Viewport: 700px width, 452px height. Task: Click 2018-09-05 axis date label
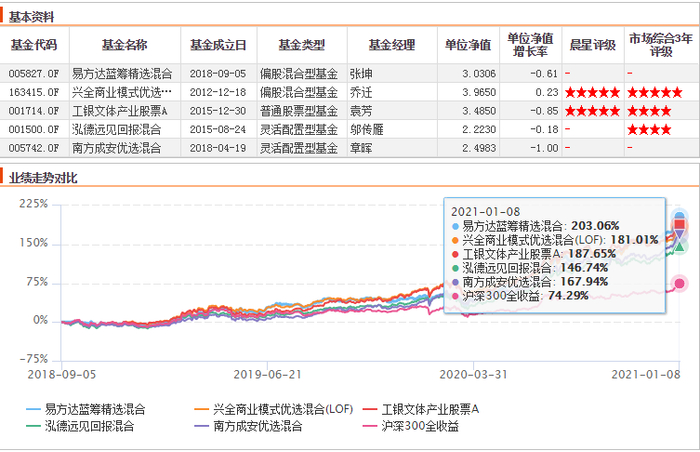[62, 374]
